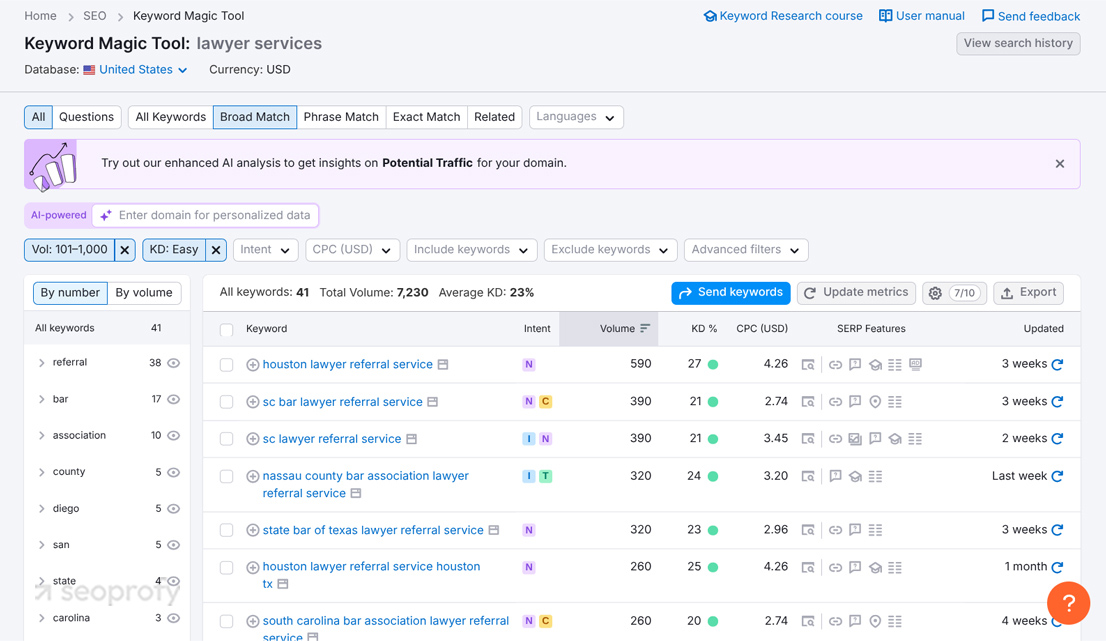1106x641 pixels.
Task: Expand the referral keyword group
Action: tap(42, 362)
